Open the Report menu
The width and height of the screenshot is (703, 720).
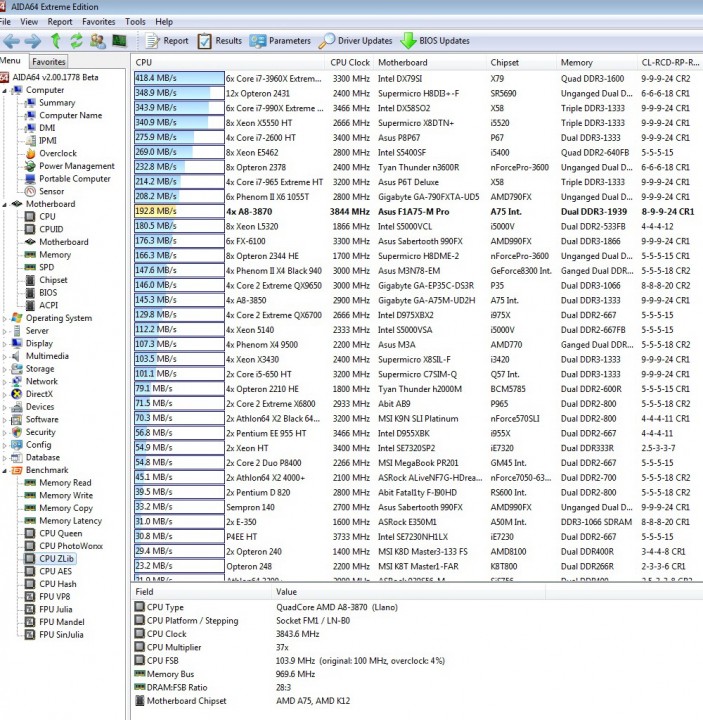(x=60, y=22)
